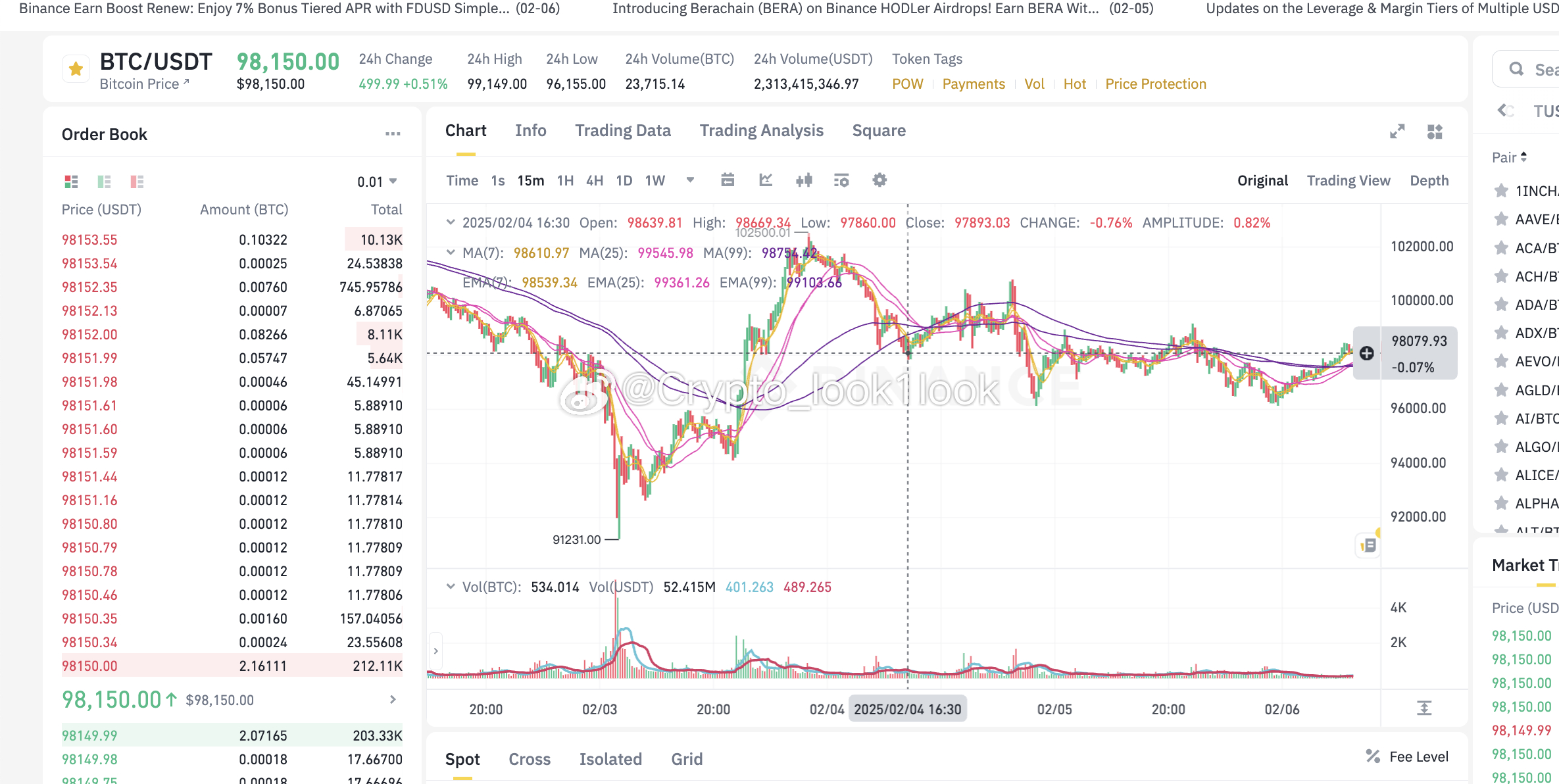This screenshot has height=784, width=1559.
Task: Open the chart settings gear icon
Action: pyautogui.click(x=879, y=180)
